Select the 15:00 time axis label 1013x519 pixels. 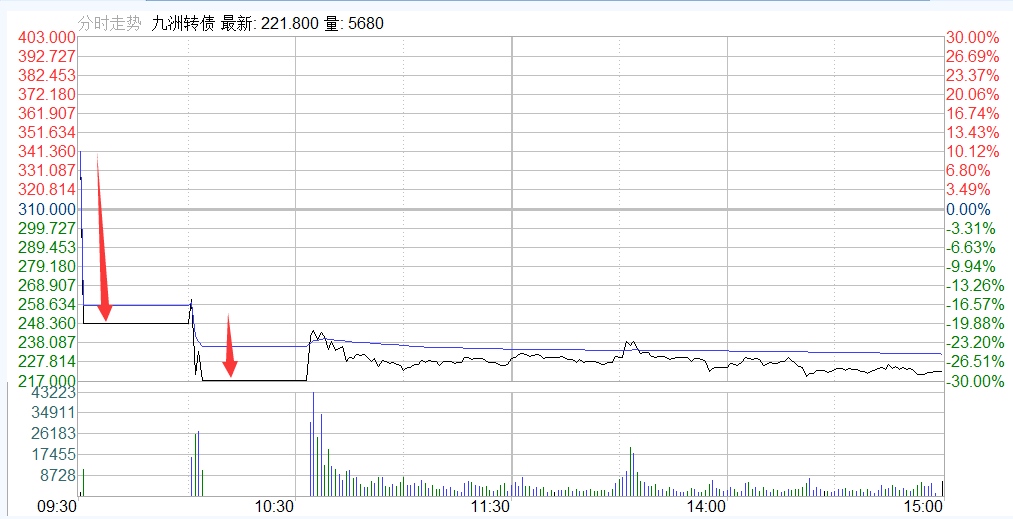(922, 507)
